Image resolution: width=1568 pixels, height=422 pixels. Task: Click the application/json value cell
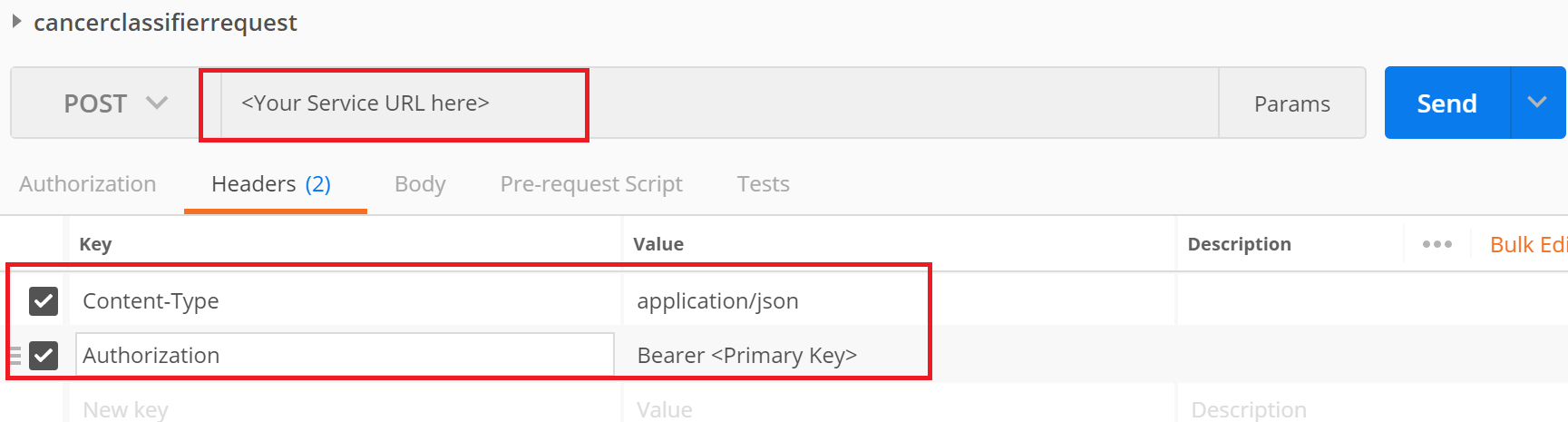pyautogui.click(x=899, y=301)
